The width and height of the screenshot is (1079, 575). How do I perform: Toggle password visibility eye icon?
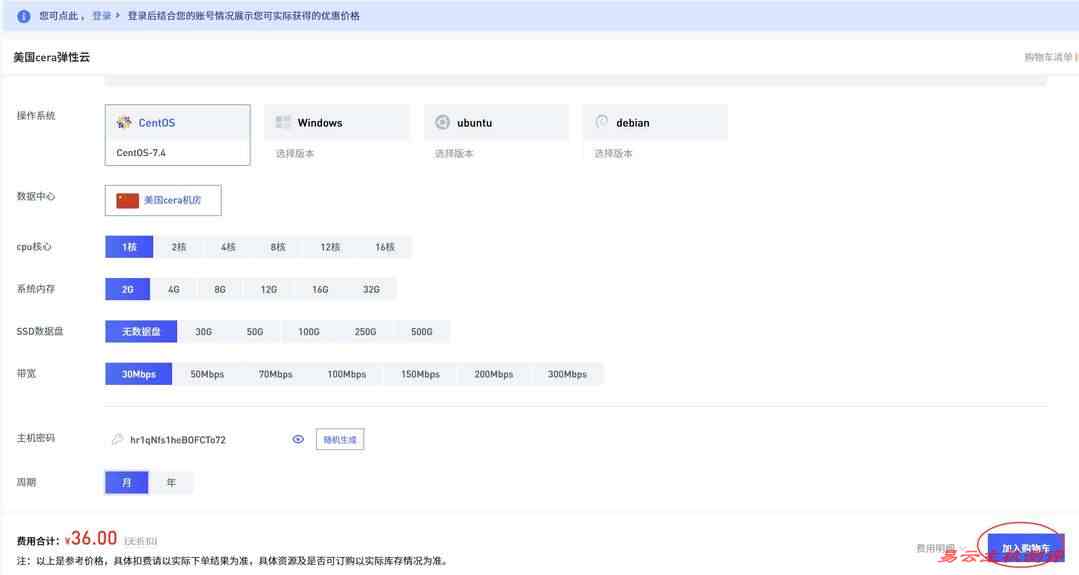(x=298, y=439)
